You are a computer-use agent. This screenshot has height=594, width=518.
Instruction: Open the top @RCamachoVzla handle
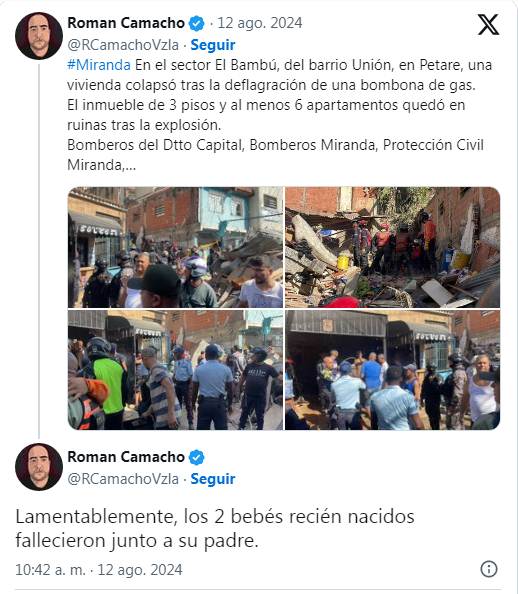click(x=123, y=45)
